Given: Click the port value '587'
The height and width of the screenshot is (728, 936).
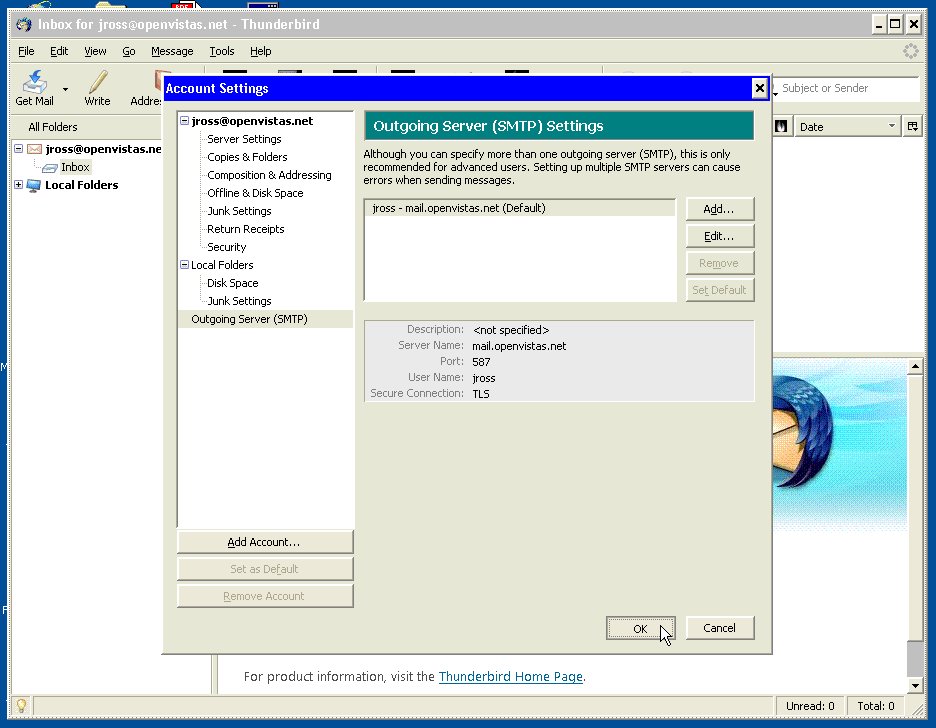Looking at the screenshot, I should [x=481, y=362].
